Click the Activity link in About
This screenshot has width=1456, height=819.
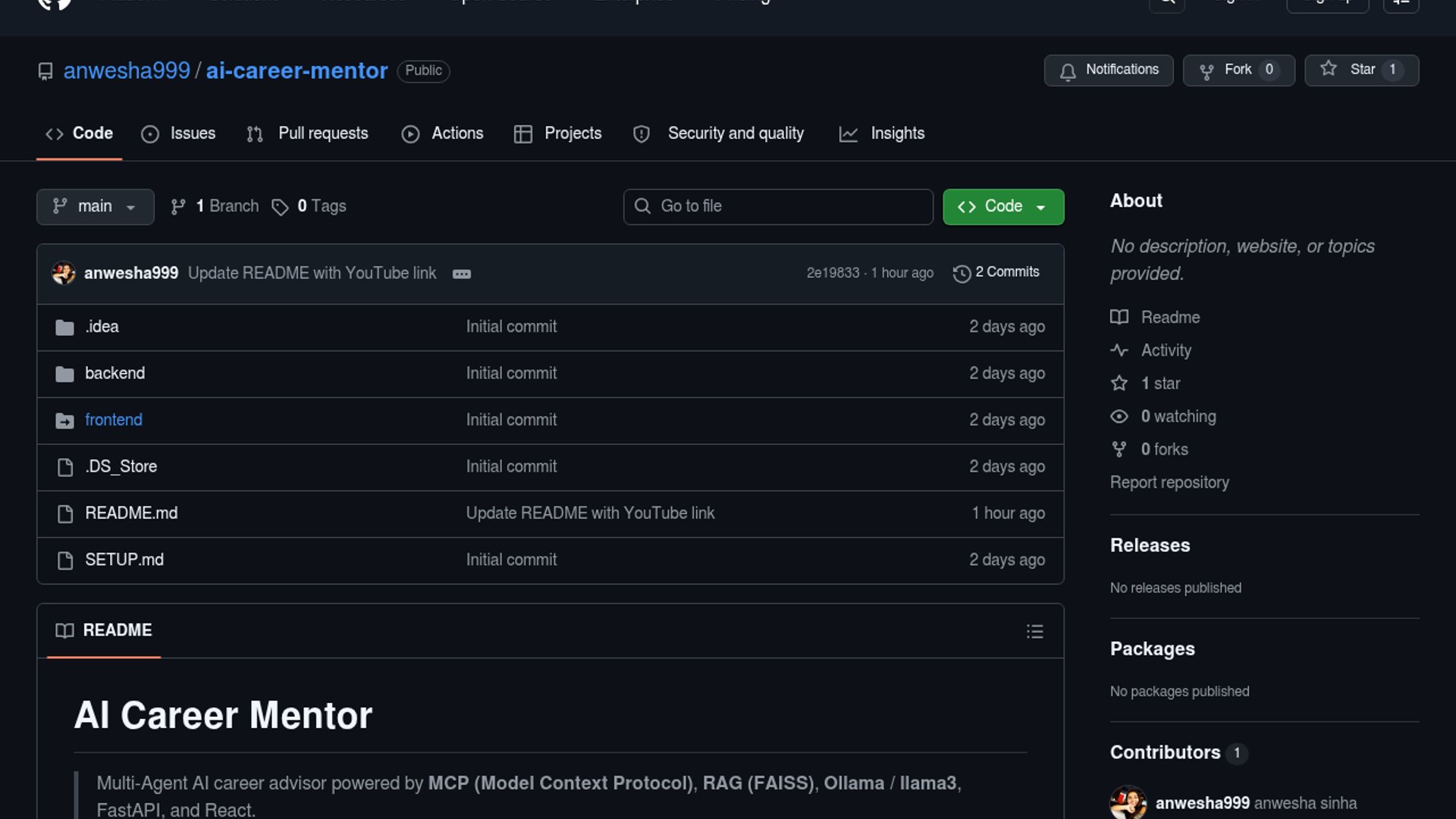pos(1166,350)
